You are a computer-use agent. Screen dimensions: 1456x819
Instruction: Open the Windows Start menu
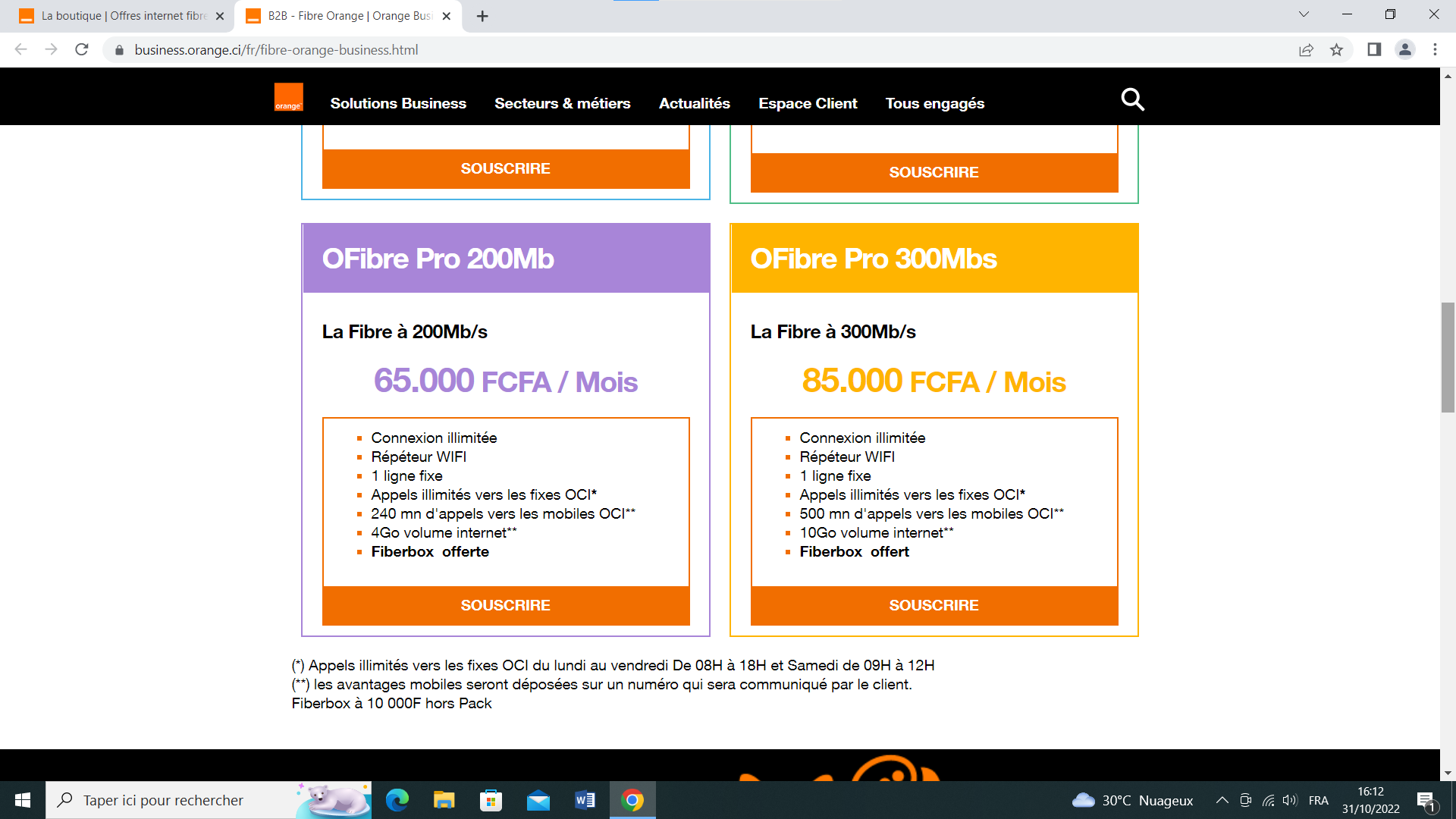pyautogui.click(x=23, y=800)
